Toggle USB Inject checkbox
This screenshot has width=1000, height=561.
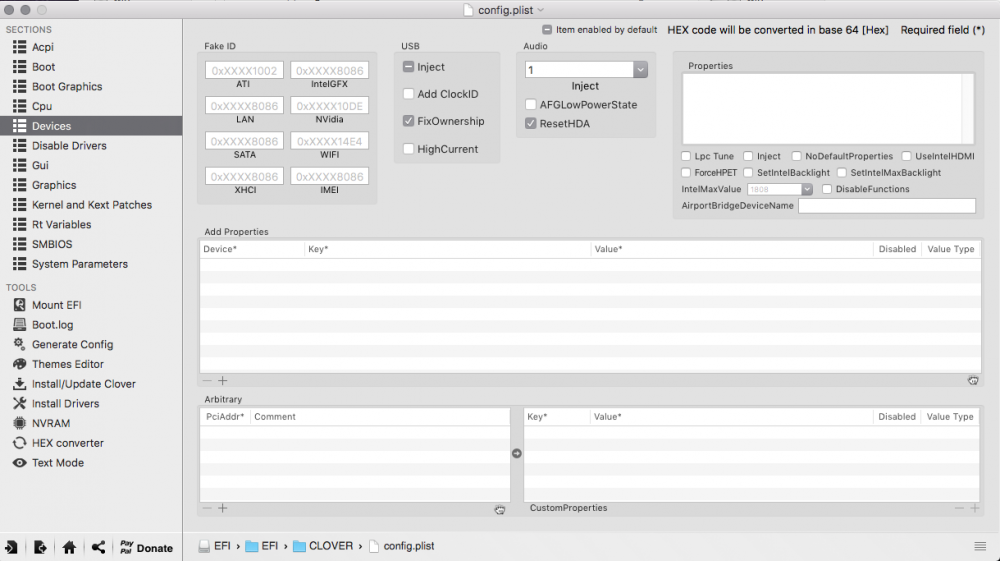pos(408,66)
